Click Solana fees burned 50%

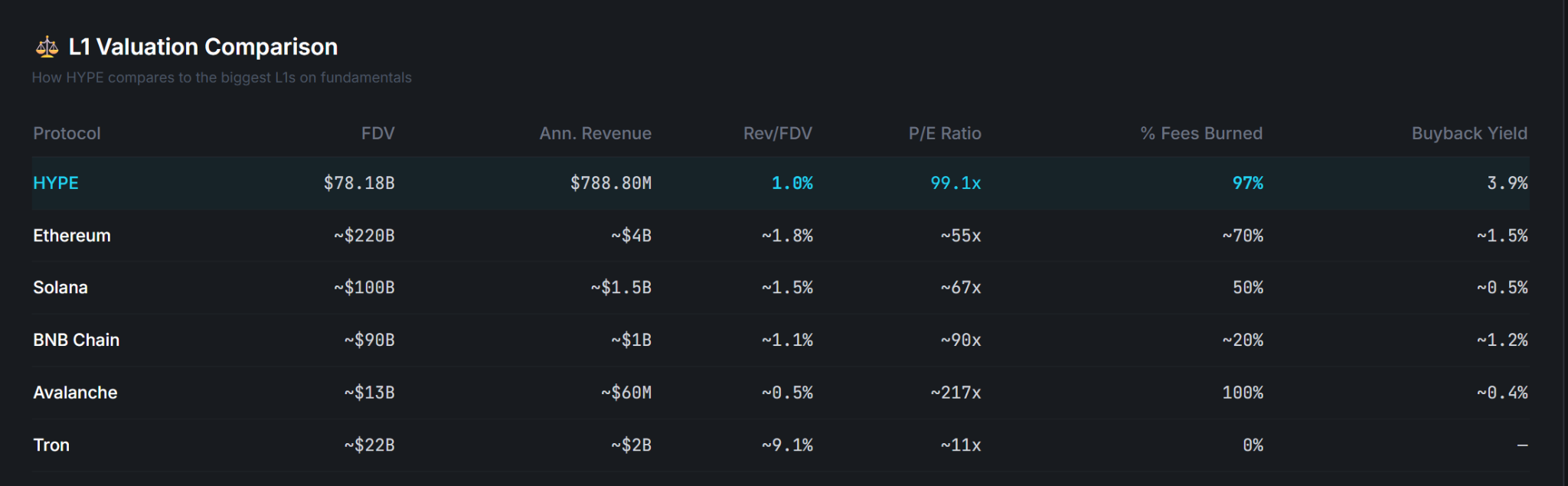tap(1248, 288)
